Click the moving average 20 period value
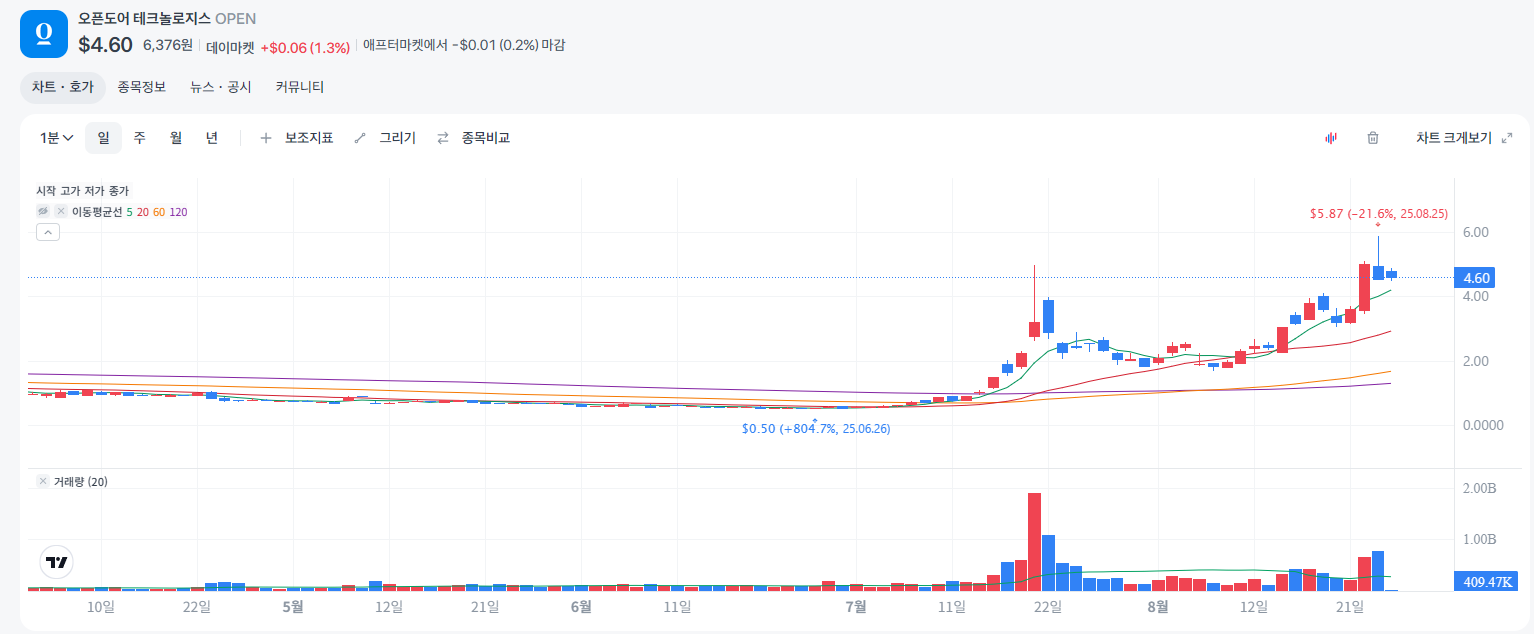The width and height of the screenshot is (1534, 634). pos(143,212)
